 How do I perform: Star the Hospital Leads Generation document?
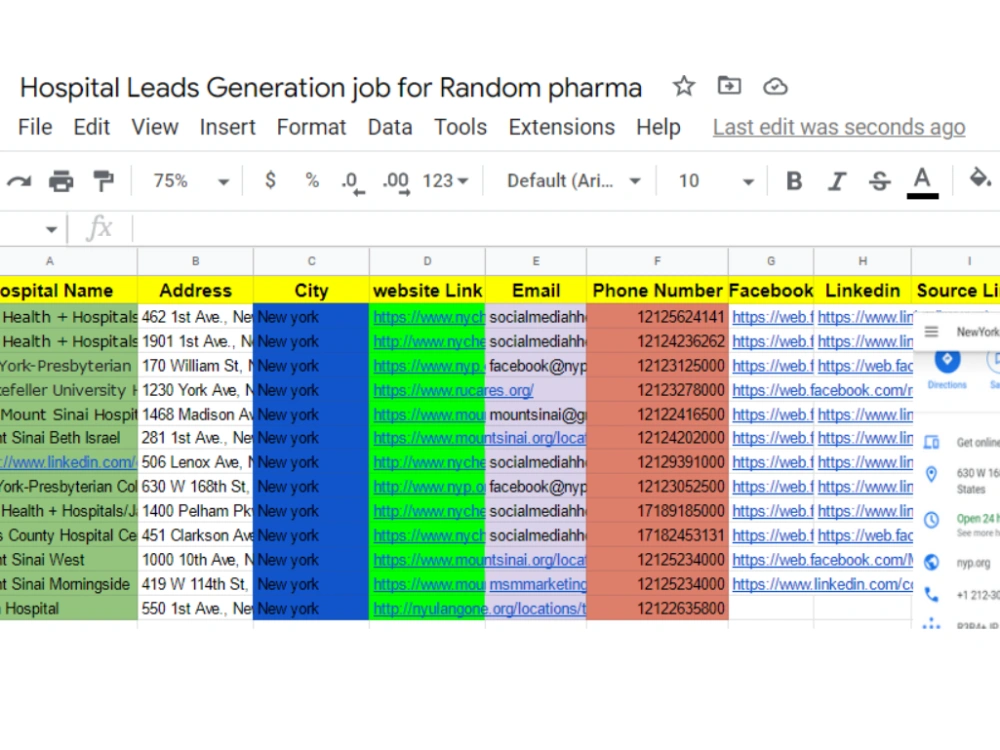(x=684, y=86)
